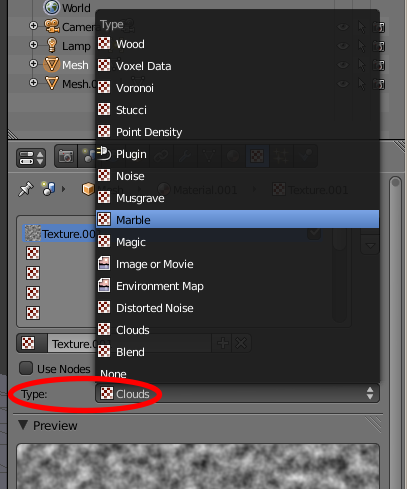
Task: Click the Lamp label in outliner
Action: (76, 46)
